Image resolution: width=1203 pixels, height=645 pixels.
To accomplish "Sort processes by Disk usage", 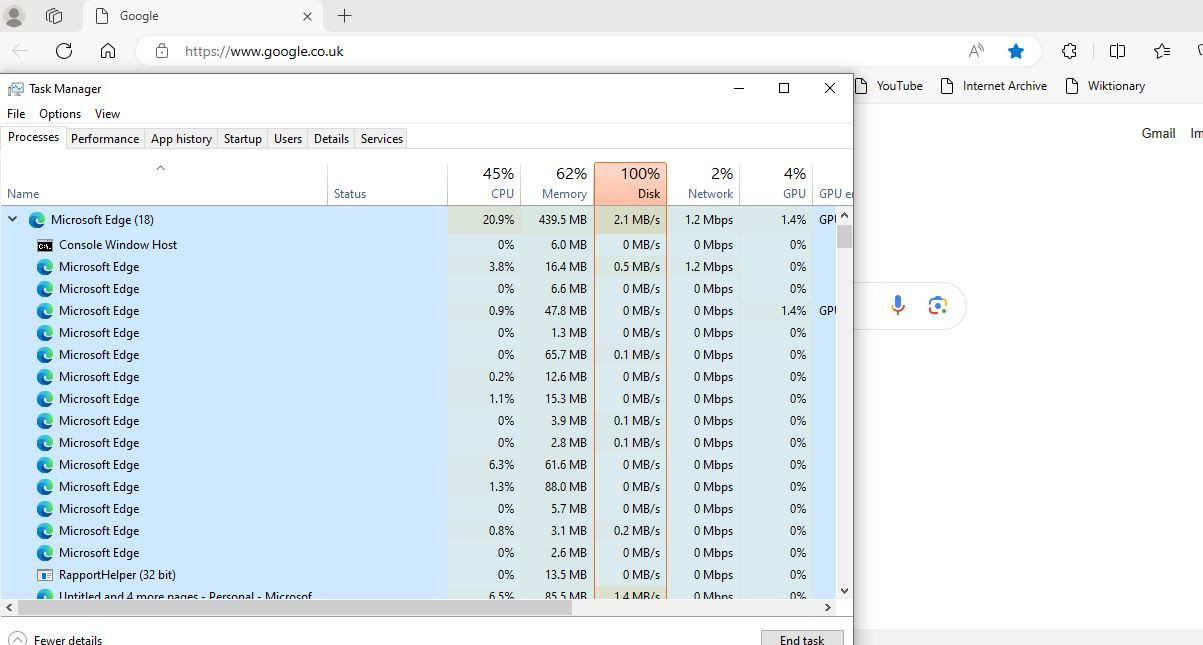I will 630,184.
